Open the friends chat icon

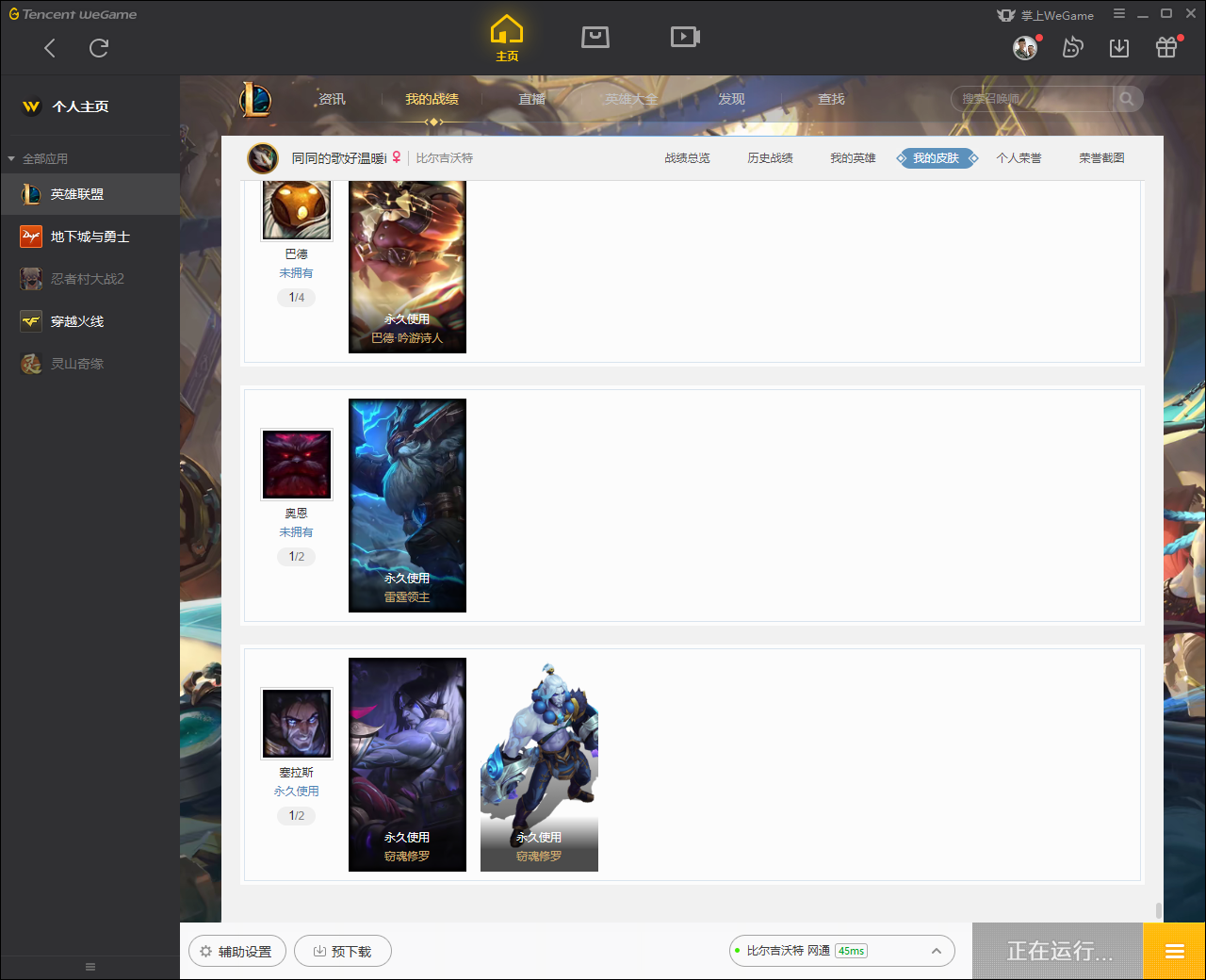[x=1072, y=47]
